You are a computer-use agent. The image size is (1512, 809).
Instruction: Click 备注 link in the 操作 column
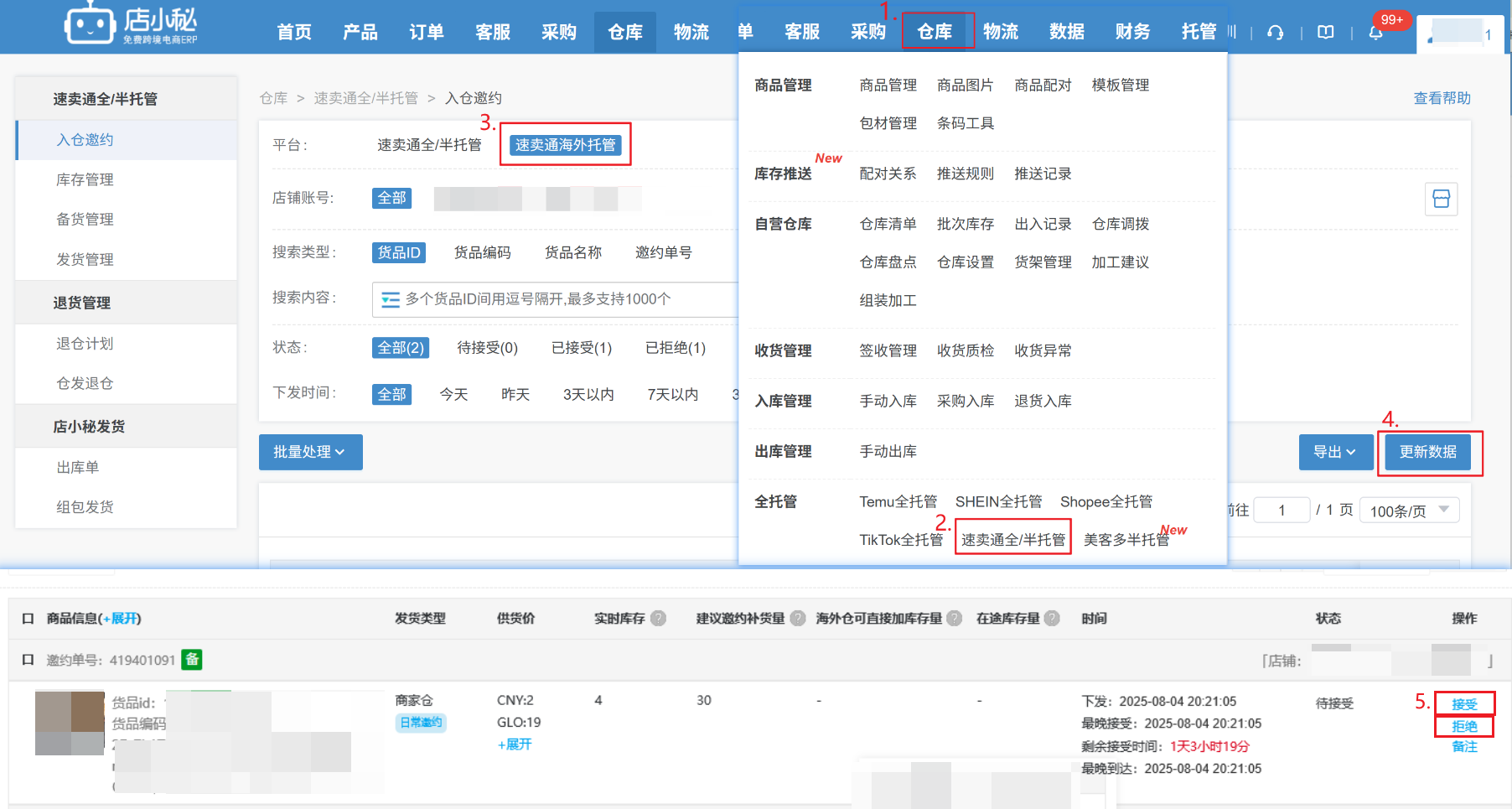(x=1464, y=746)
